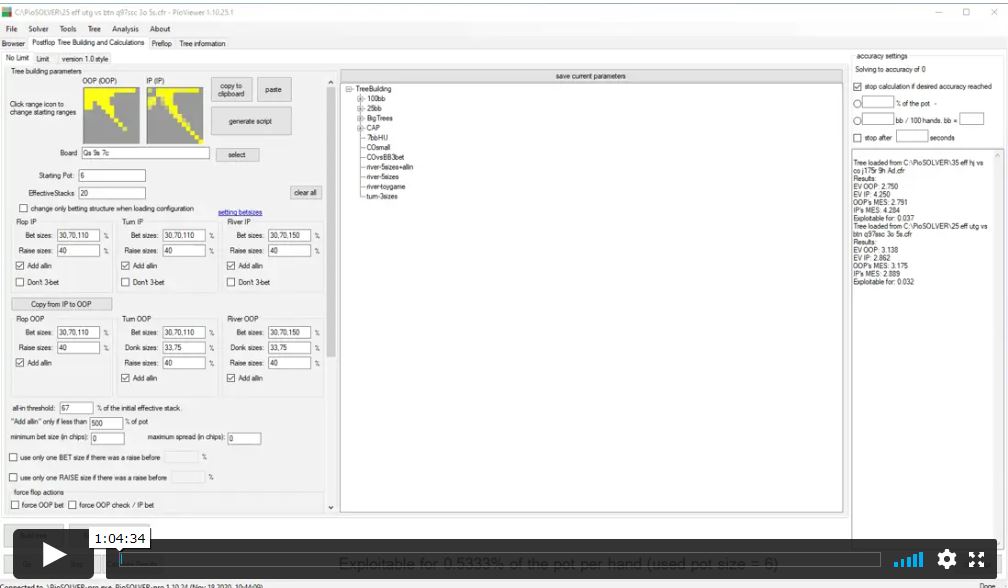Open the Analysis menu
Image resolution: width=1008 pixels, height=588 pixels.
tap(125, 29)
